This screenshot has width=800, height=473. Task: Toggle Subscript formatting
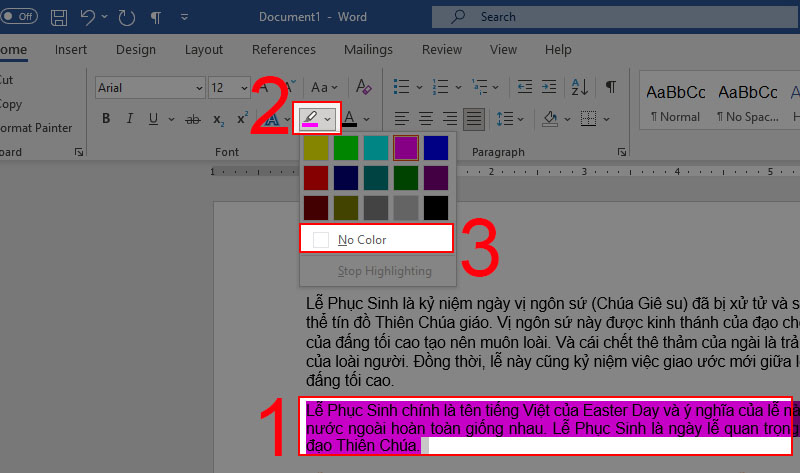217,120
